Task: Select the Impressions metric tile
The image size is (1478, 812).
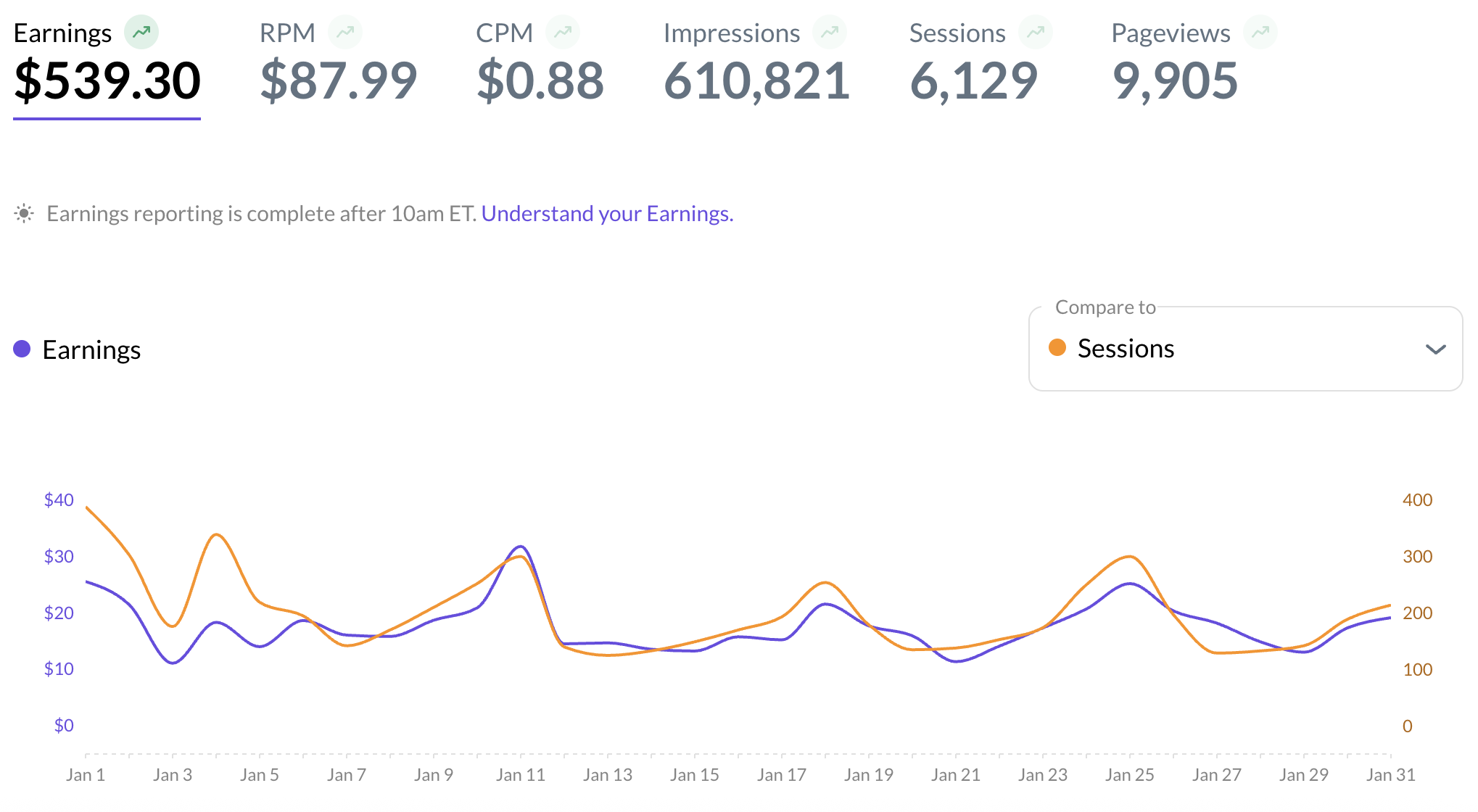Action: 757,62
